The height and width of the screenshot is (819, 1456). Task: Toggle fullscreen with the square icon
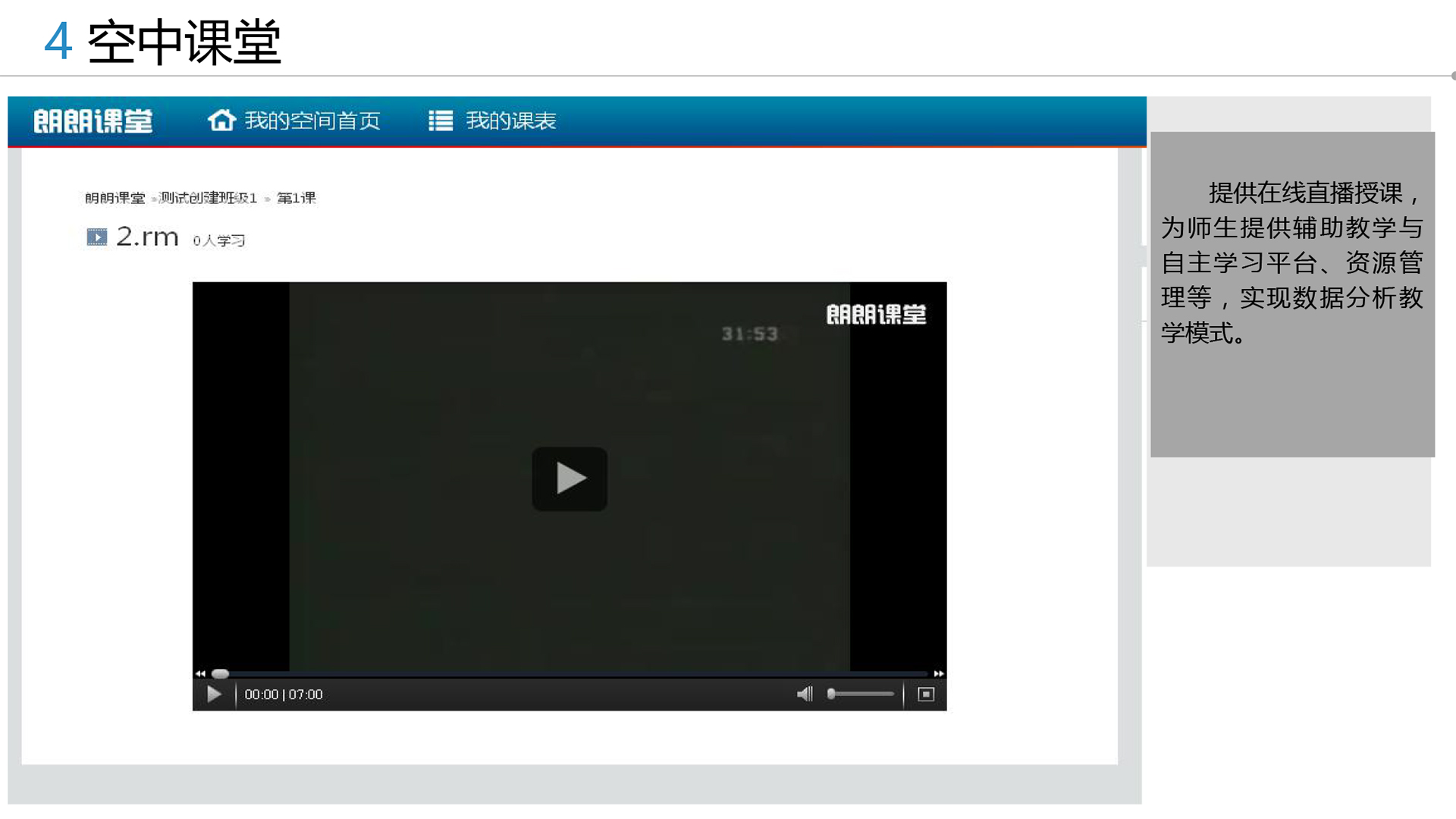click(x=926, y=694)
